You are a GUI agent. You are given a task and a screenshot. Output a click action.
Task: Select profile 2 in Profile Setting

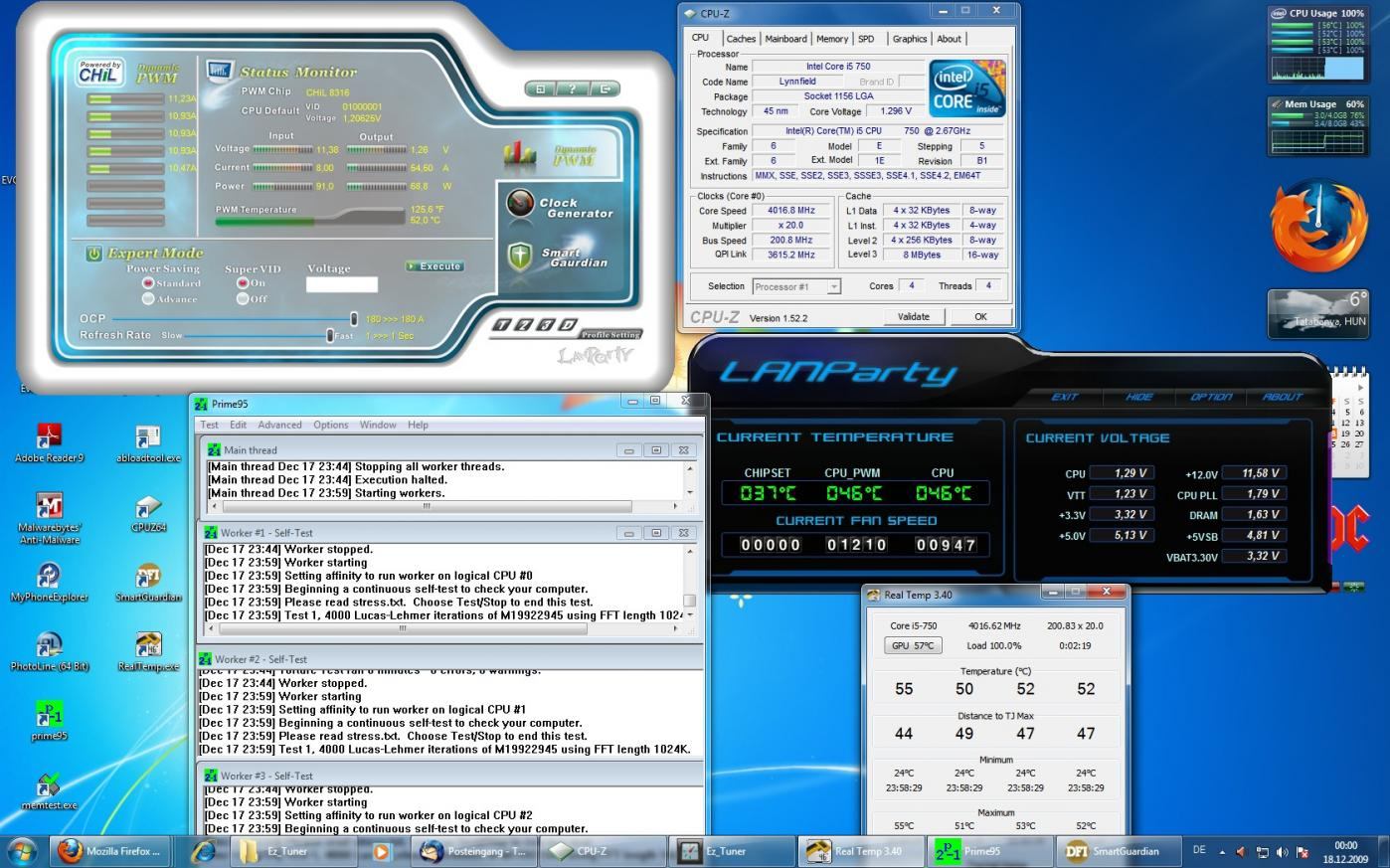pos(523,325)
